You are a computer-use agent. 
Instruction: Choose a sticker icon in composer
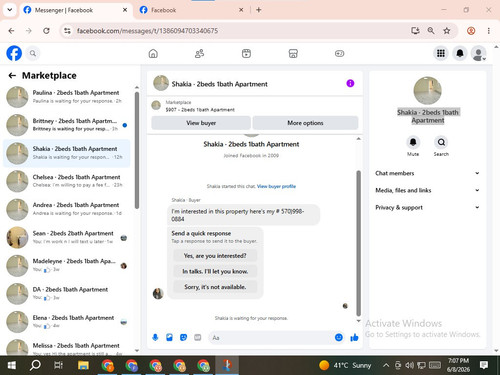coord(183,338)
